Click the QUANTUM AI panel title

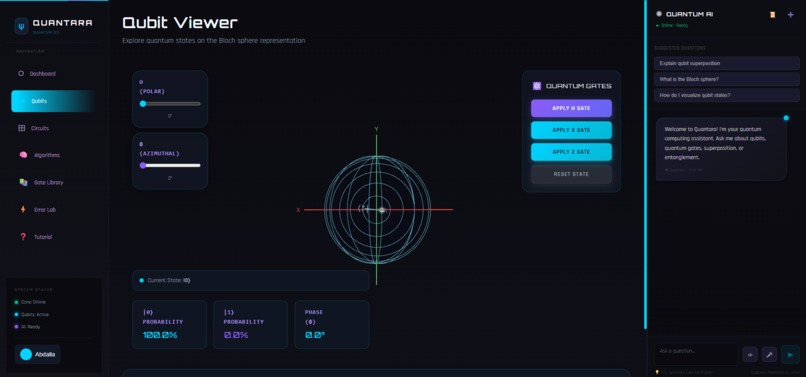(689, 14)
